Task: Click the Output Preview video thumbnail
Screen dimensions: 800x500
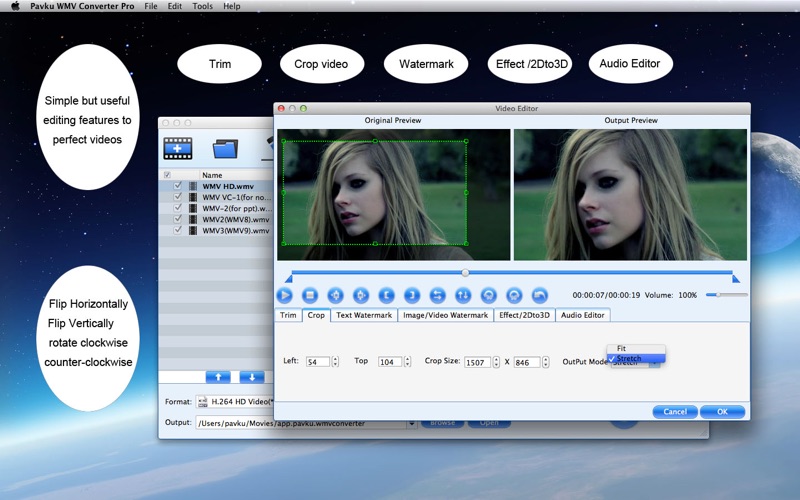Action: click(x=630, y=194)
